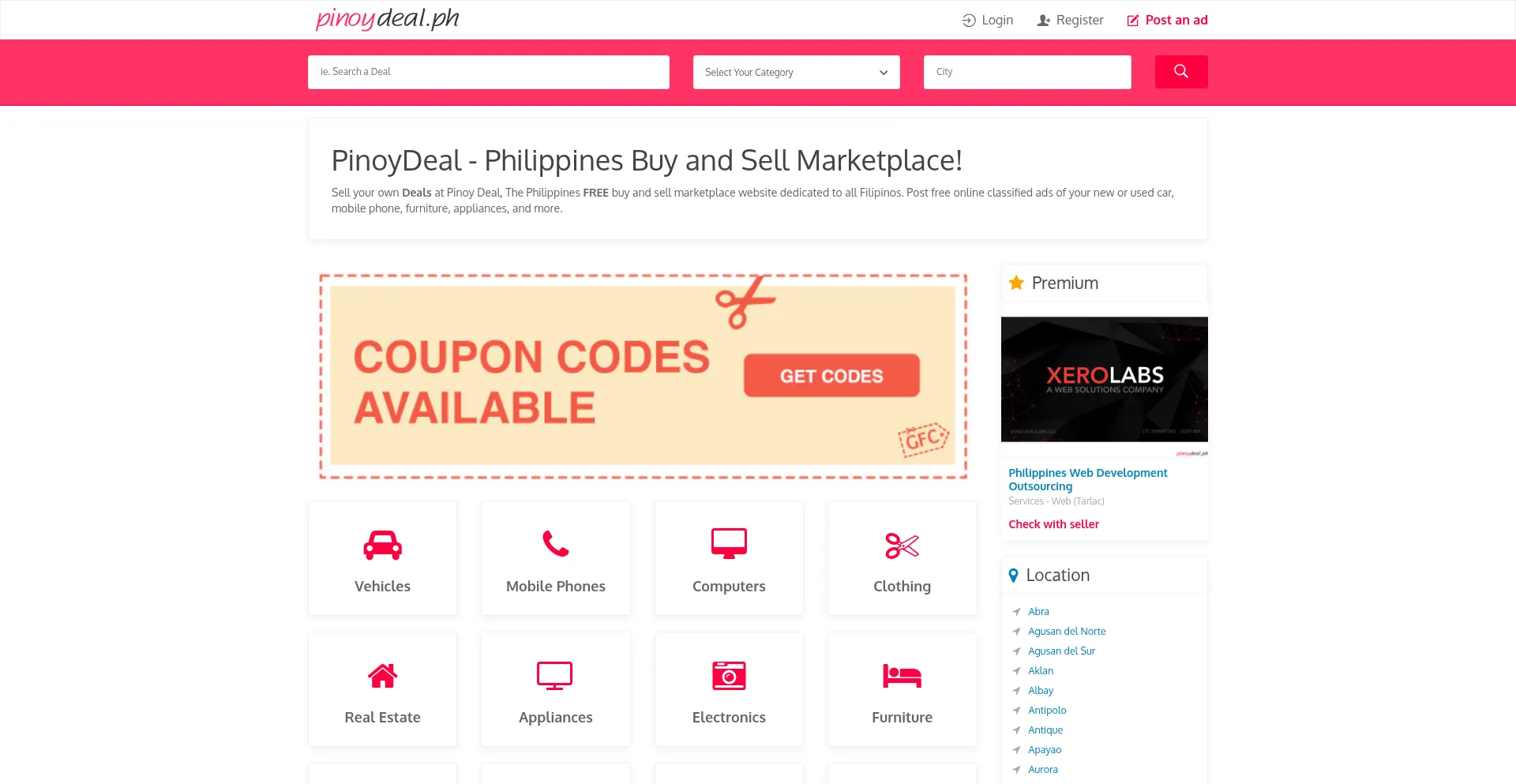Open the Vehicles category car icon
This screenshot has height=784, width=1516.
click(x=382, y=545)
